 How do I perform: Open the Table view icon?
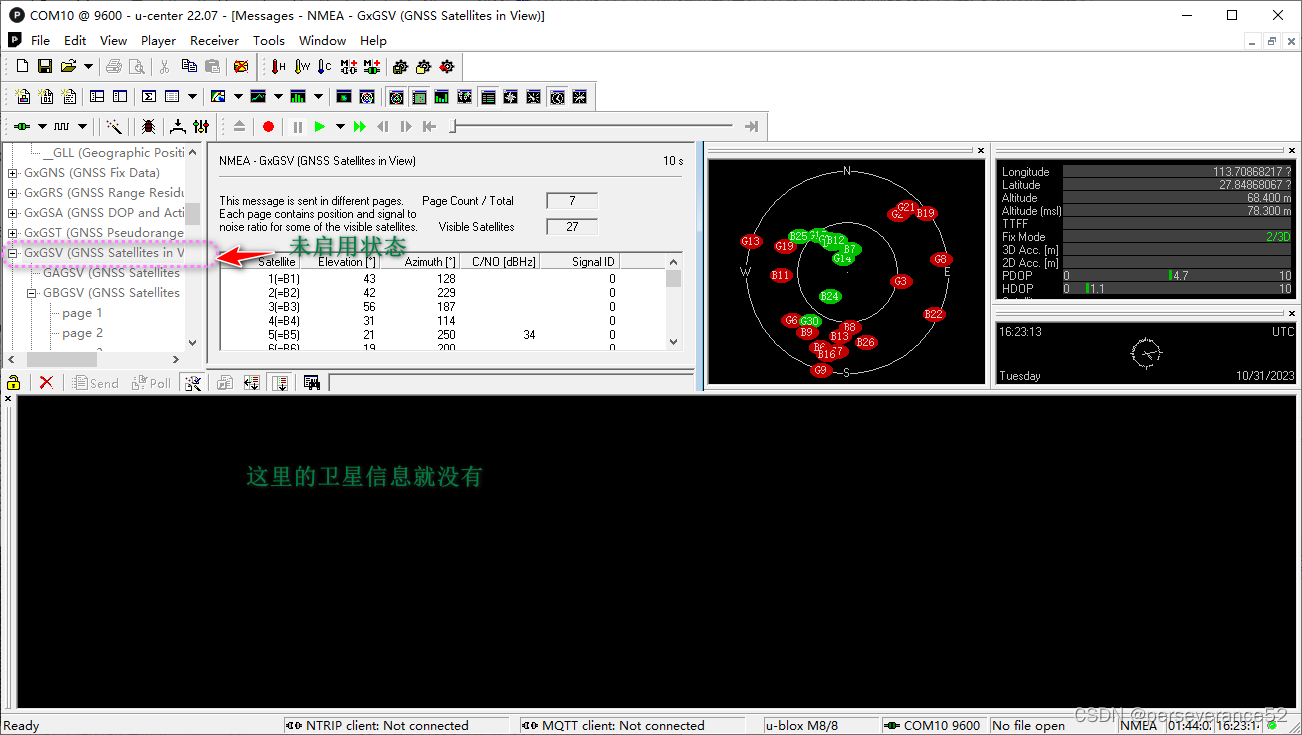[172, 96]
